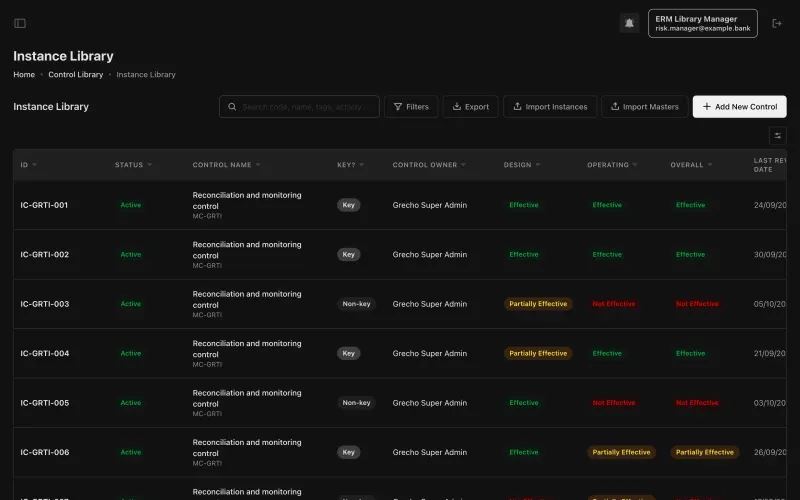Click Partially Effective overall badge for IC-GRTI-006
The image size is (800, 500).
pos(705,453)
